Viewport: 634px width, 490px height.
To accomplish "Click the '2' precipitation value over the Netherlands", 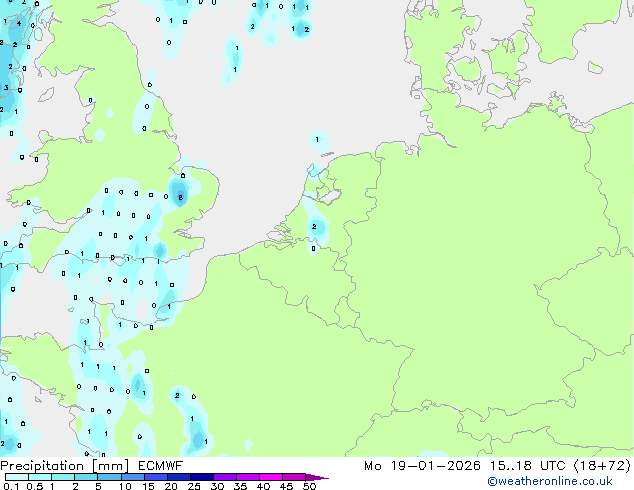I will 314,226.
